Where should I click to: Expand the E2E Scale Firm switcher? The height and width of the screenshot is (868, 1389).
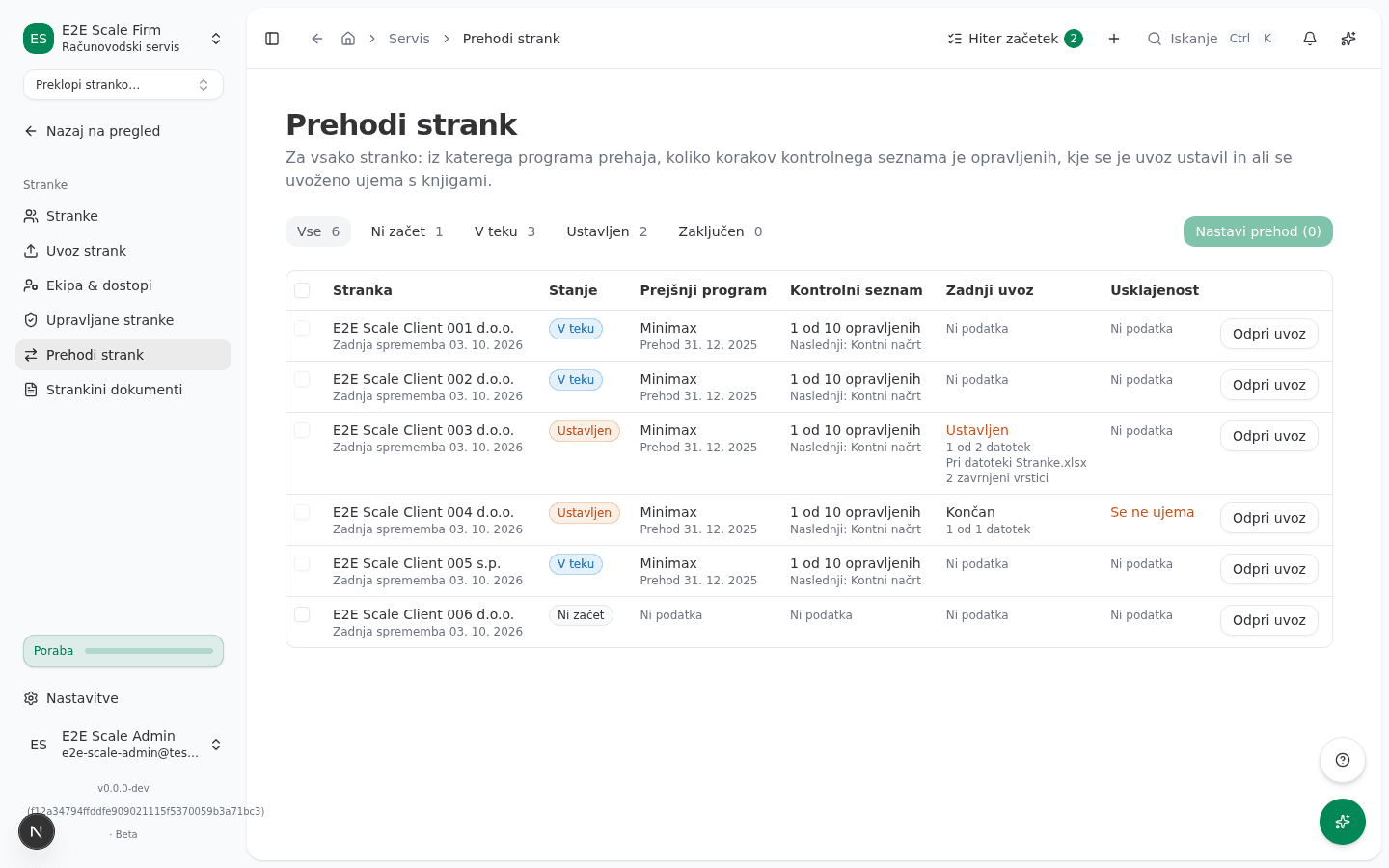click(x=123, y=39)
